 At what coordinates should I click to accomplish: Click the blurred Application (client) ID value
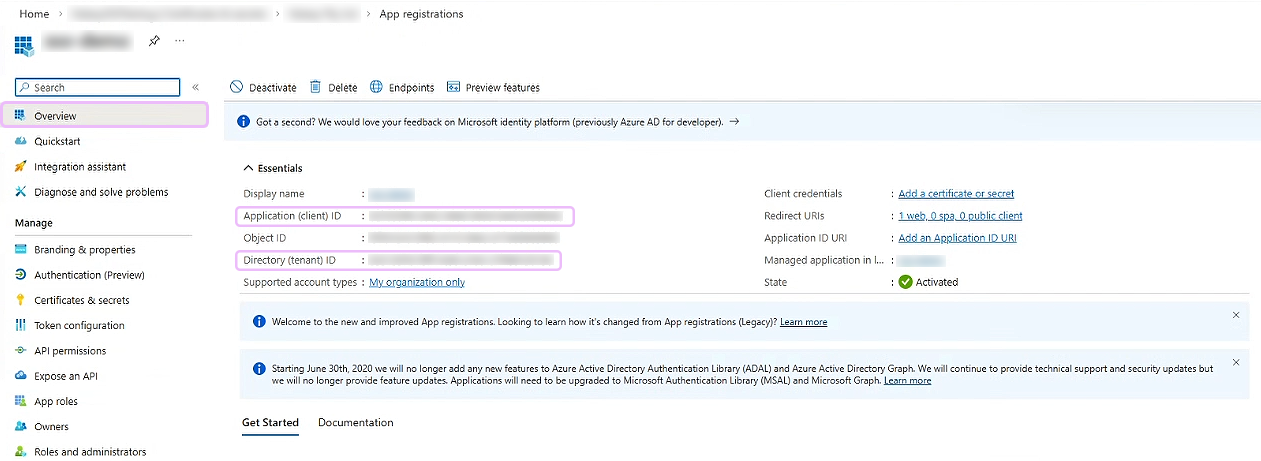click(x=465, y=215)
